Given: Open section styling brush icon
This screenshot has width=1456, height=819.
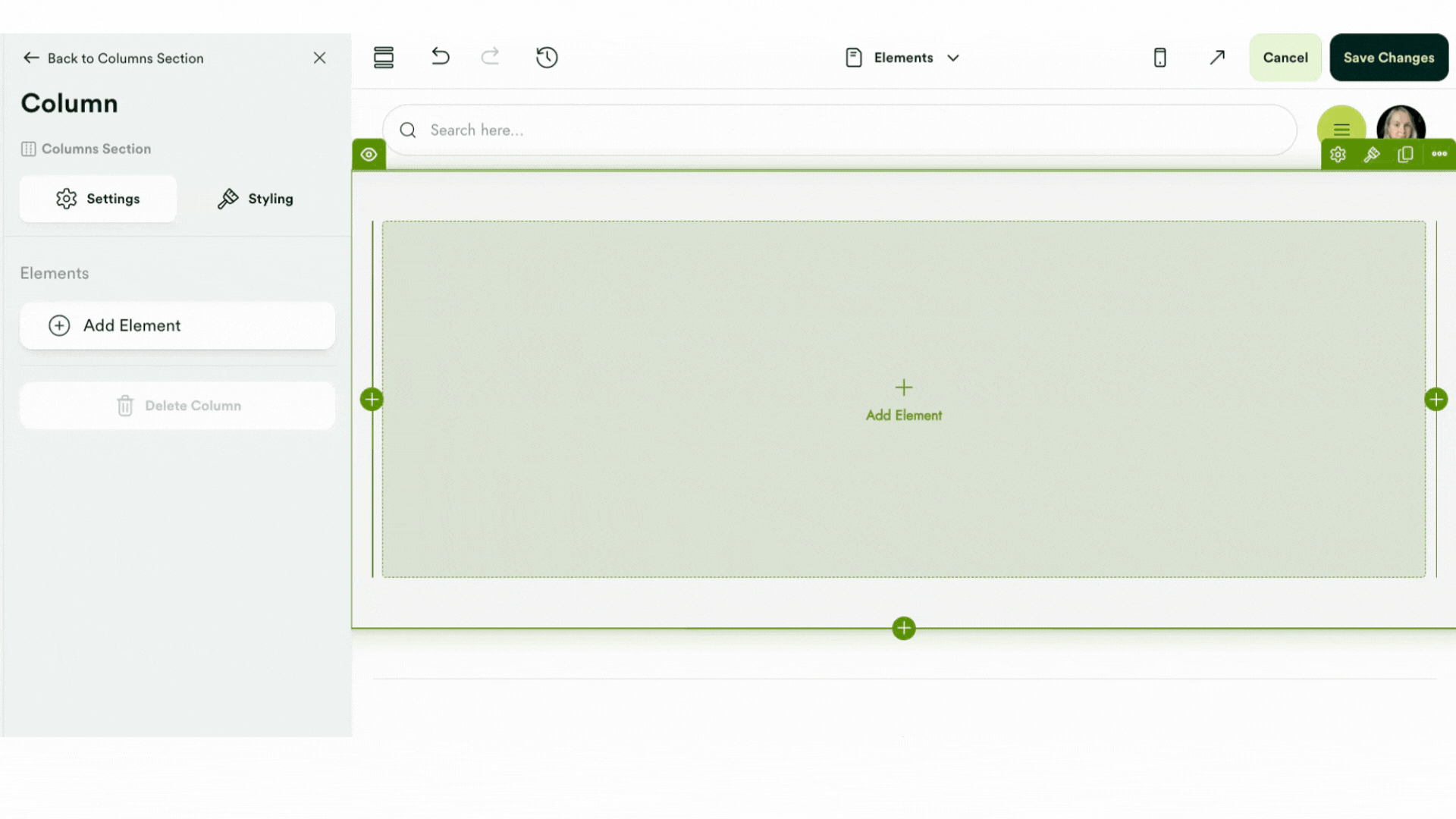Looking at the screenshot, I should (x=1372, y=155).
